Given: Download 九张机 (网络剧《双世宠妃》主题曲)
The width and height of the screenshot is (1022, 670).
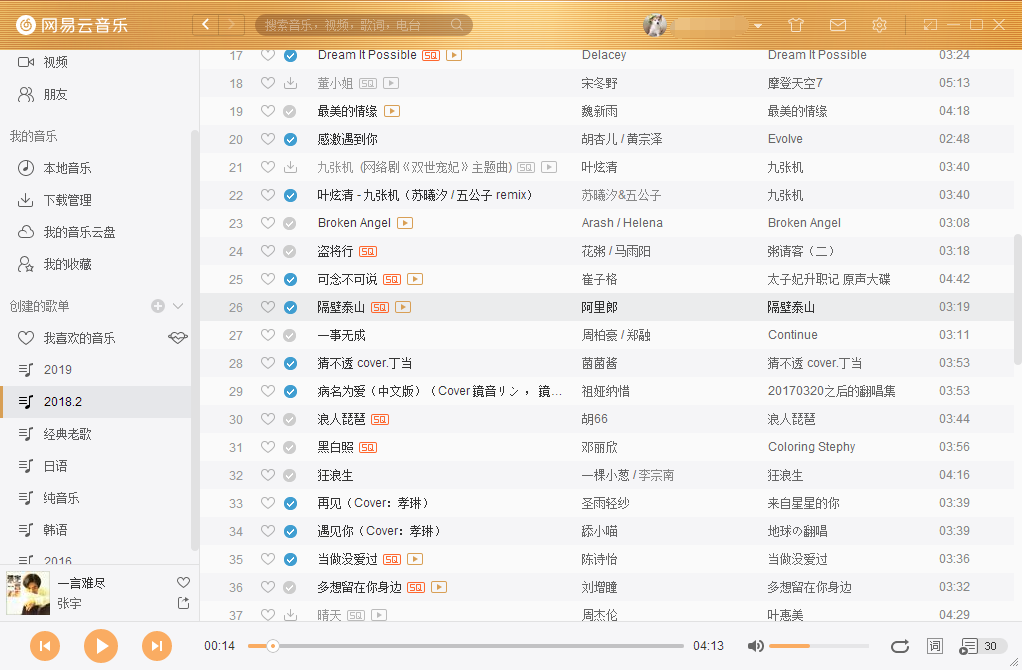Looking at the screenshot, I should 291,167.
